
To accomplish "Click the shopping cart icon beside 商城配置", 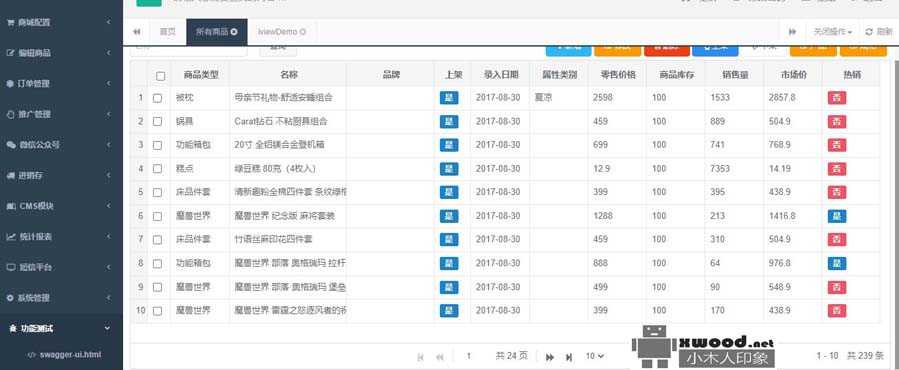I will pyautogui.click(x=10, y=22).
